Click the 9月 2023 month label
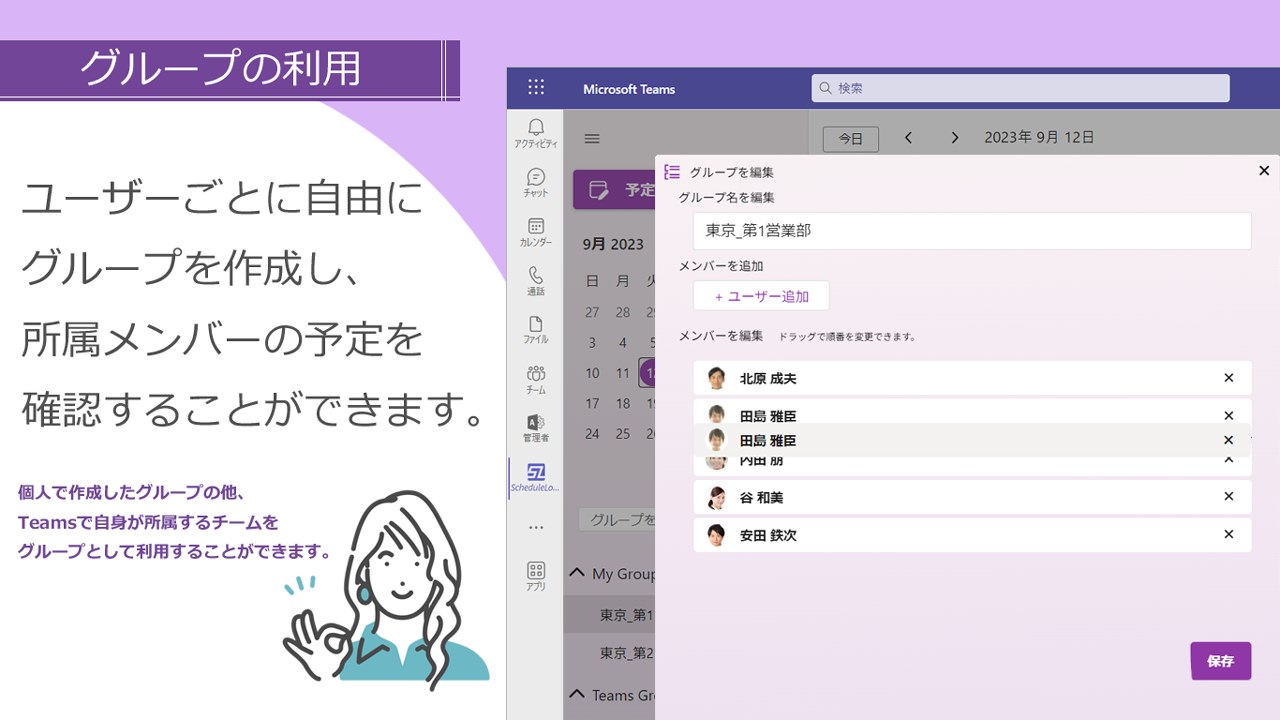This screenshot has height=720, width=1280. pos(613,244)
